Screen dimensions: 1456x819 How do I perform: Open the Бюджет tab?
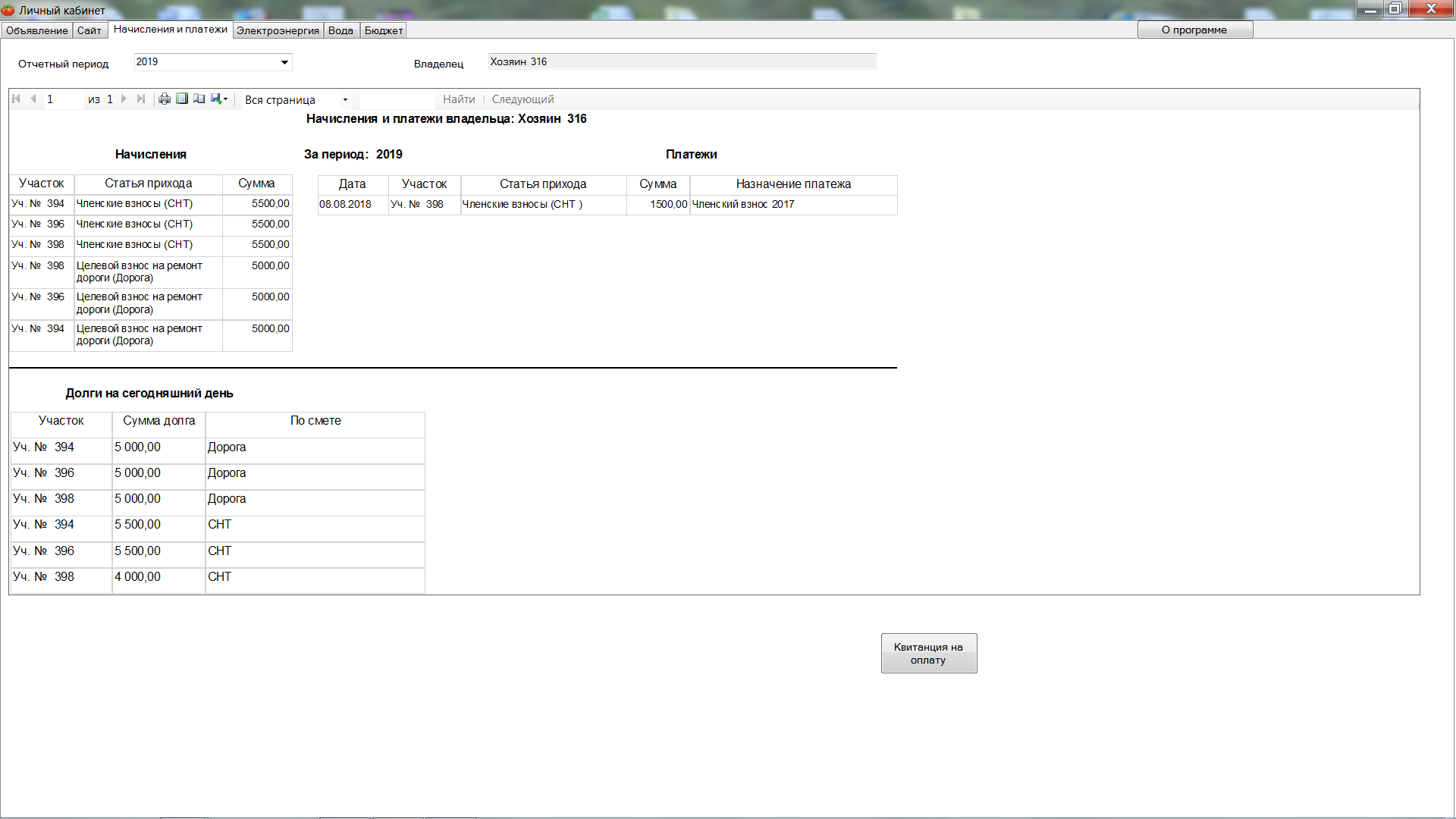pos(384,30)
